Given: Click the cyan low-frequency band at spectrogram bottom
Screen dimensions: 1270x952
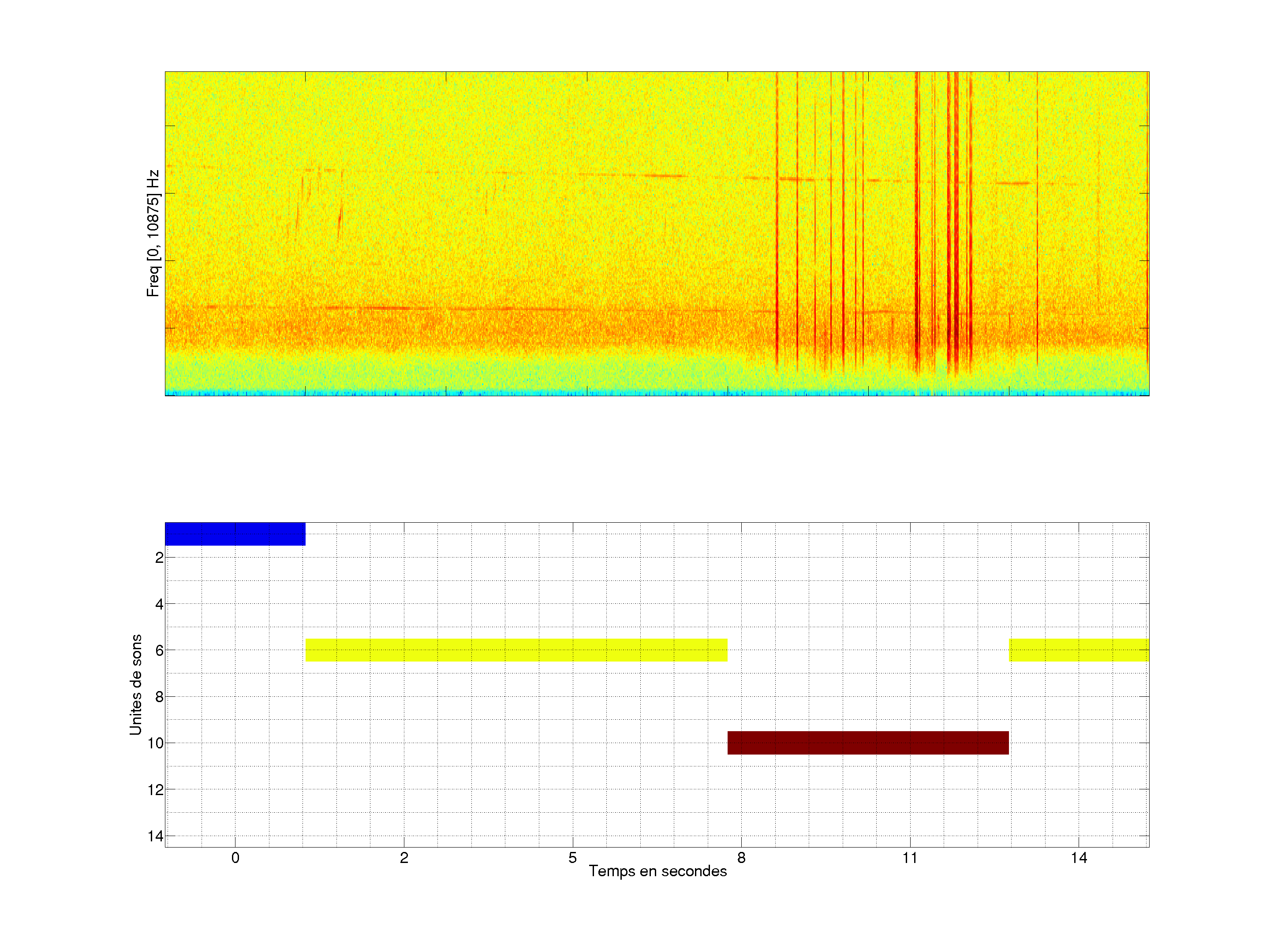Looking at the screenshot, I should pos(657,393).
